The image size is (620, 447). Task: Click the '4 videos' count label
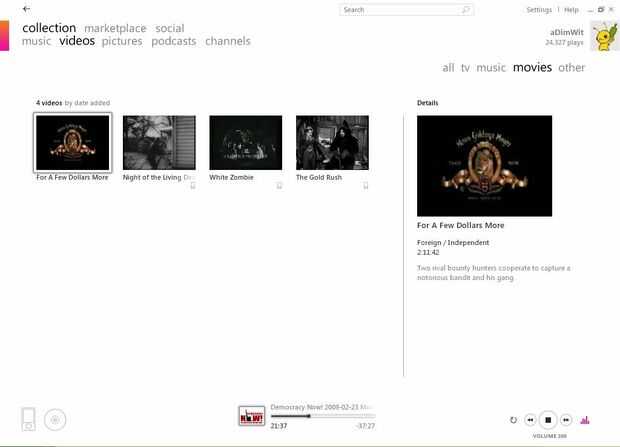tap(49, 103)
